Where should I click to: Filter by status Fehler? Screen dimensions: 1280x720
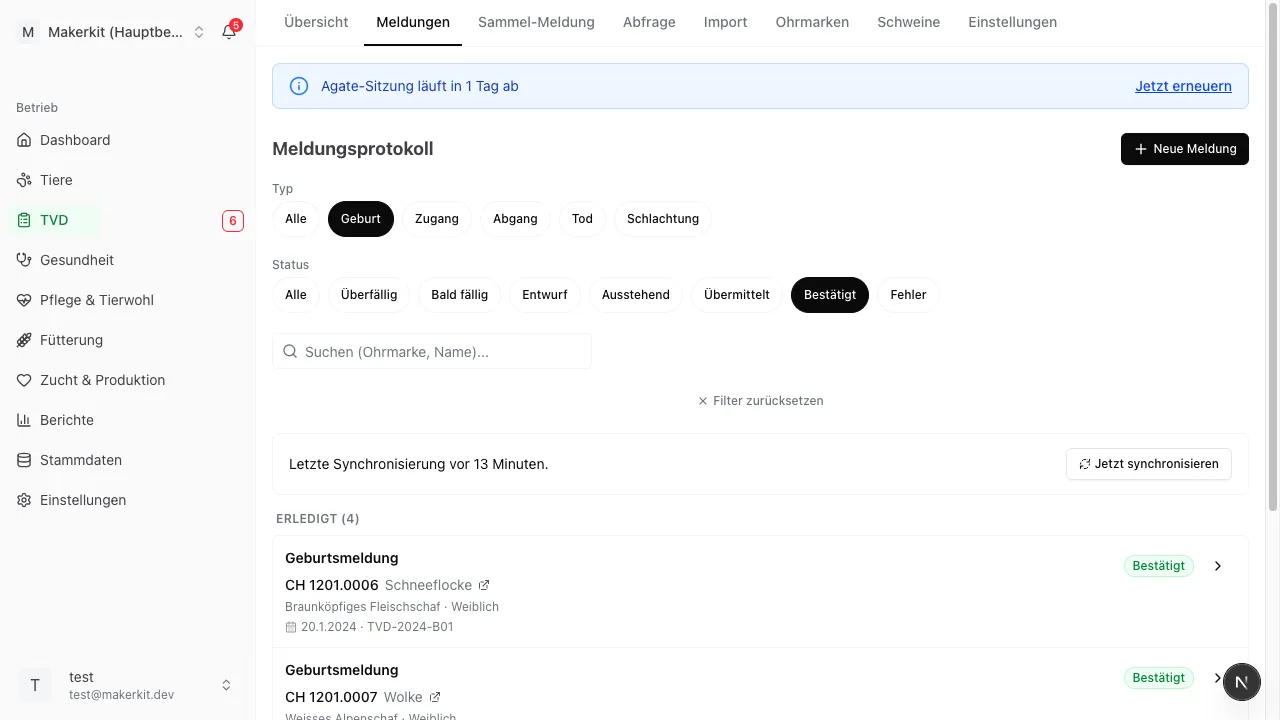(909, 295)
